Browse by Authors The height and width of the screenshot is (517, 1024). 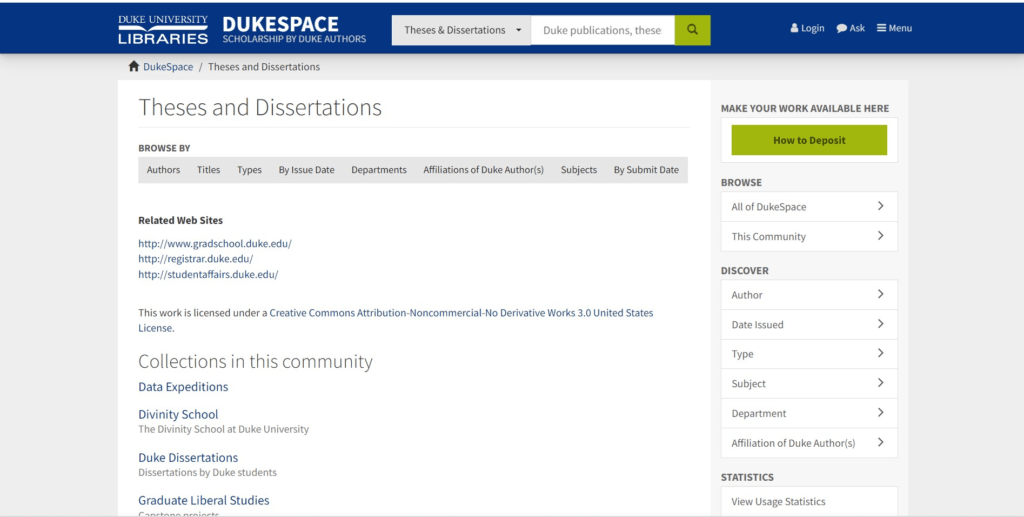[163, 170]
